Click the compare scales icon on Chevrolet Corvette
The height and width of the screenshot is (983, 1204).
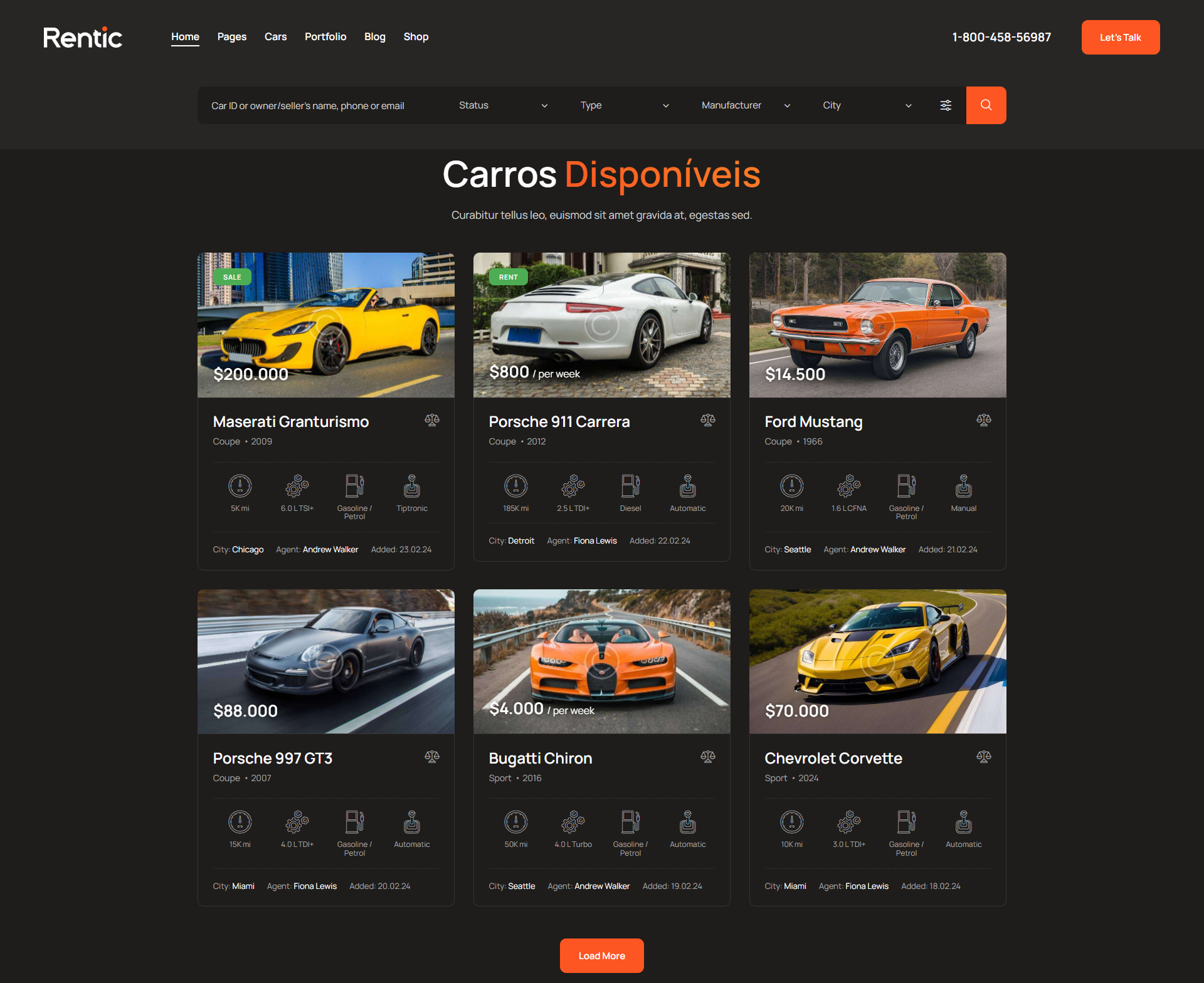click(x=984, y=757)
